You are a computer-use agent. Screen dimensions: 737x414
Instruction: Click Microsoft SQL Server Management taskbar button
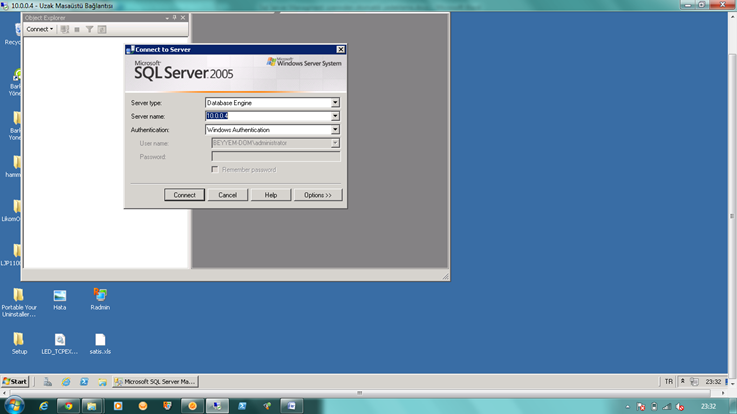[156, 382]
